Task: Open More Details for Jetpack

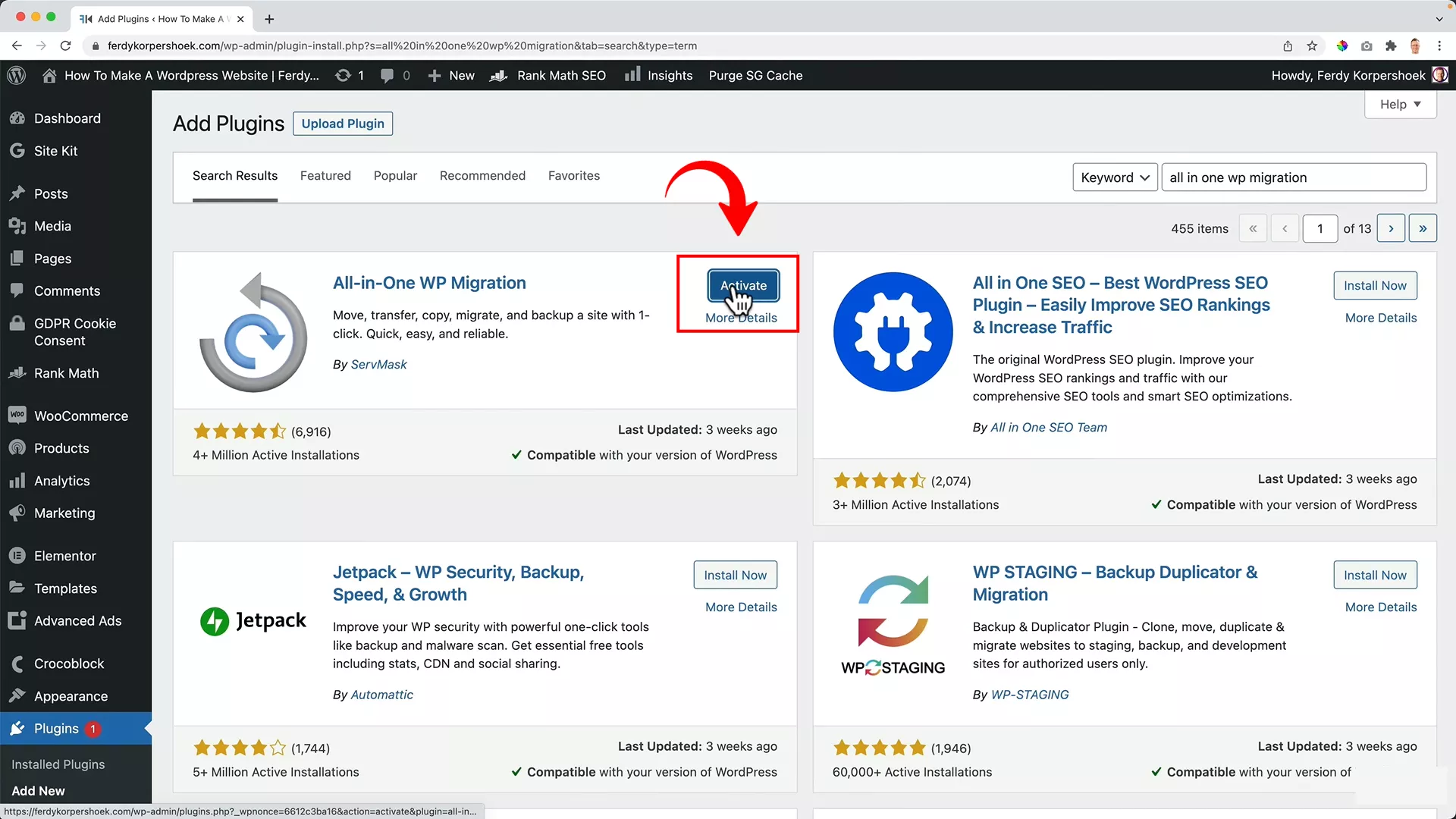Action: pos(741,607)
